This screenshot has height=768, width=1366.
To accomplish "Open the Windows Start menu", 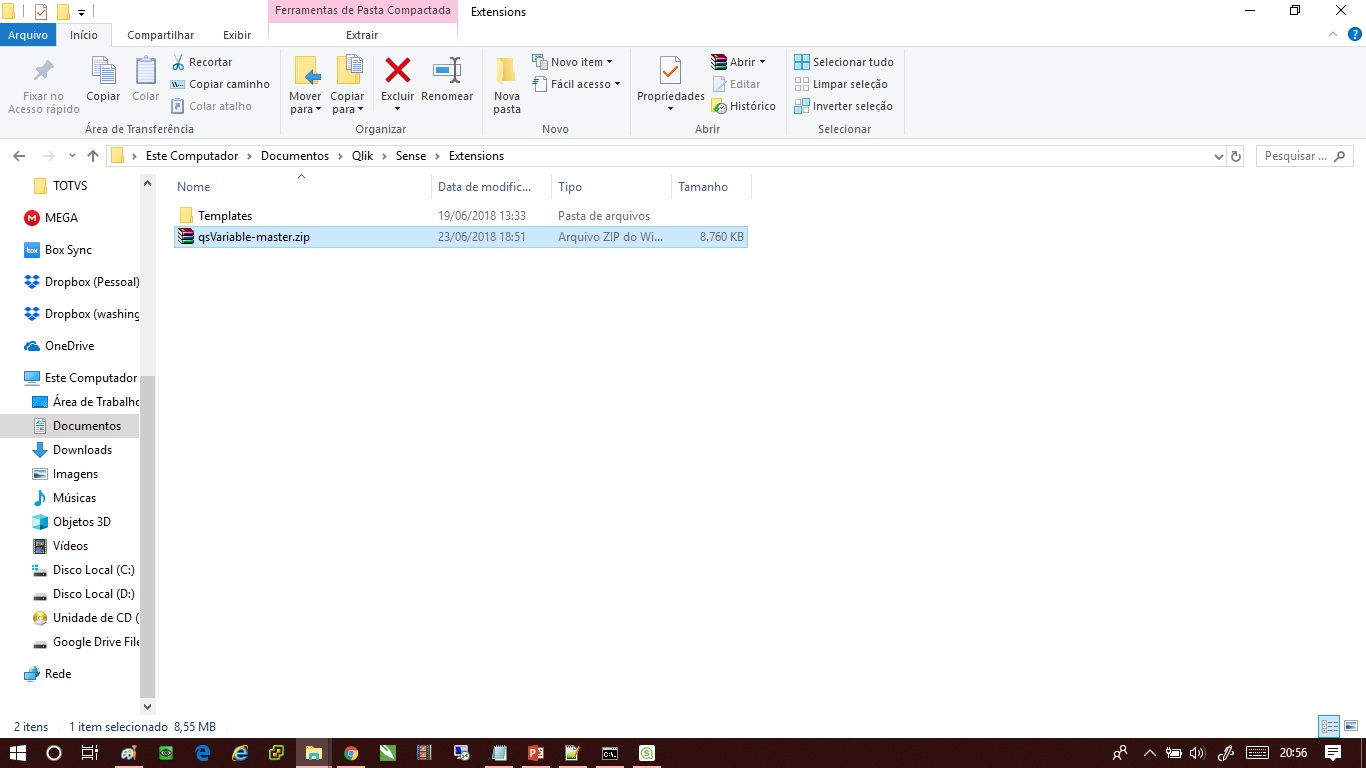I will [x=17, y=753].
